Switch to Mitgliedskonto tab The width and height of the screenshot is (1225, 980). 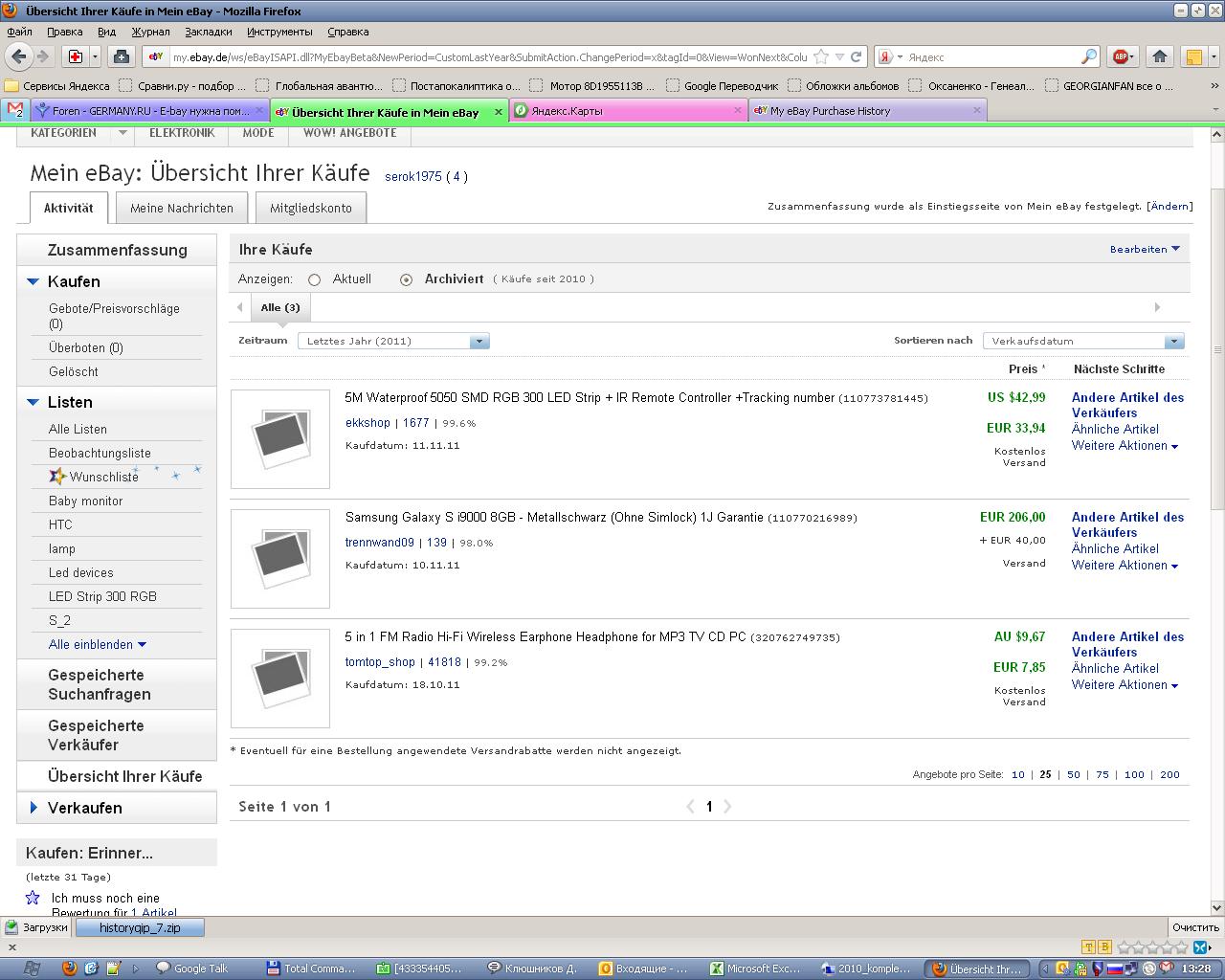(311, 208)
